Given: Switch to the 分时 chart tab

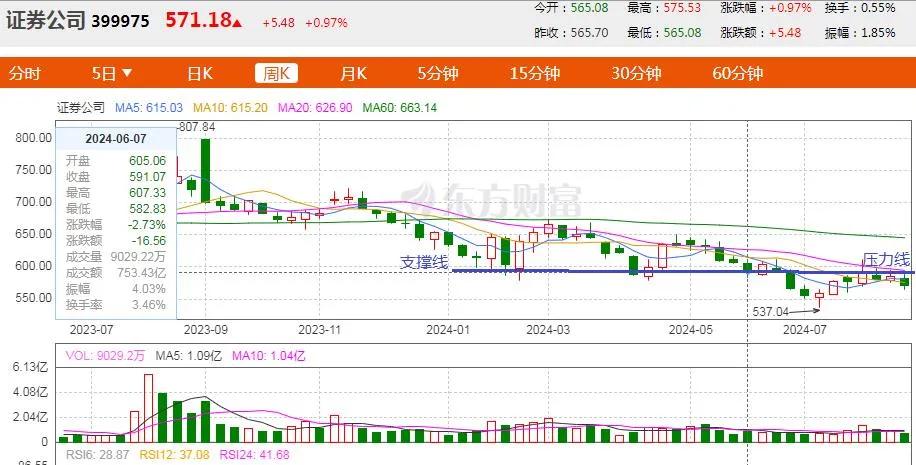Looking at the screenshot, I should click(x=25, y=73).
